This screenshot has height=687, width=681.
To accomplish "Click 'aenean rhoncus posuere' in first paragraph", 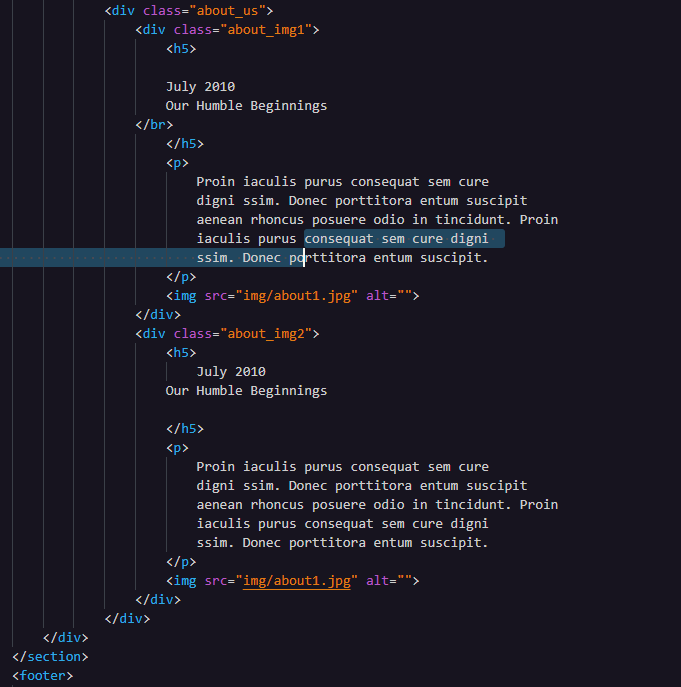I will tap(281, 220).
